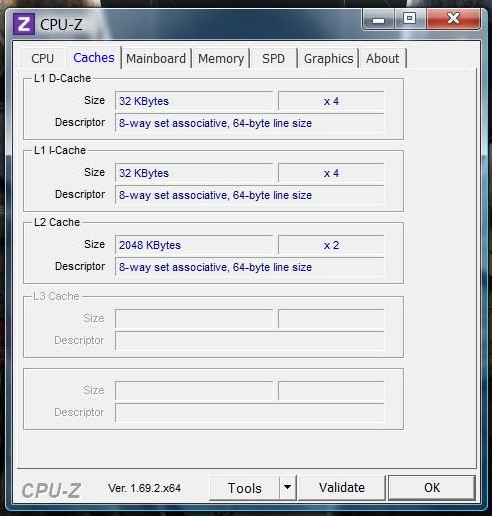Open the SPD tab

(x=273, y=59)
